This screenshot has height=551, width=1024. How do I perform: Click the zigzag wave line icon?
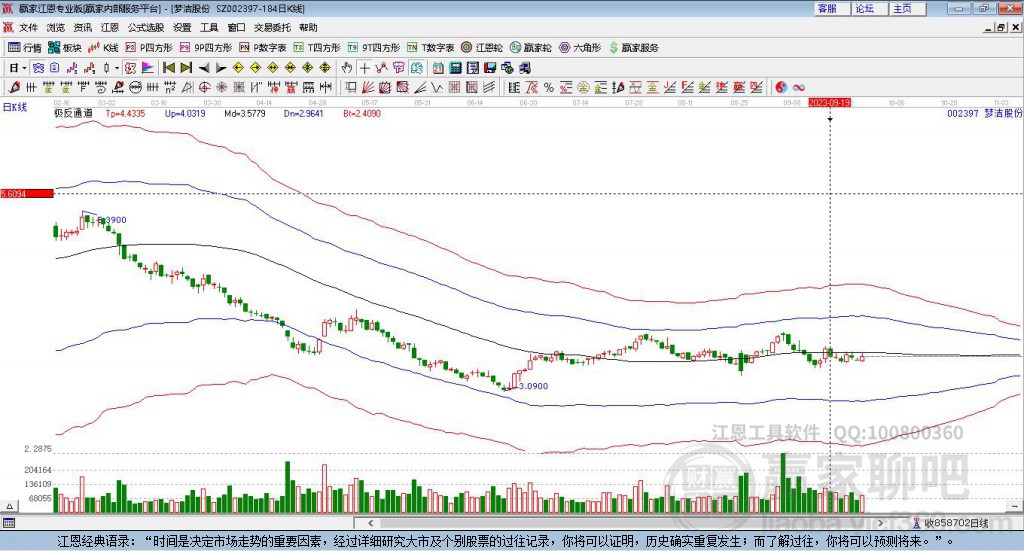(437, 87)
